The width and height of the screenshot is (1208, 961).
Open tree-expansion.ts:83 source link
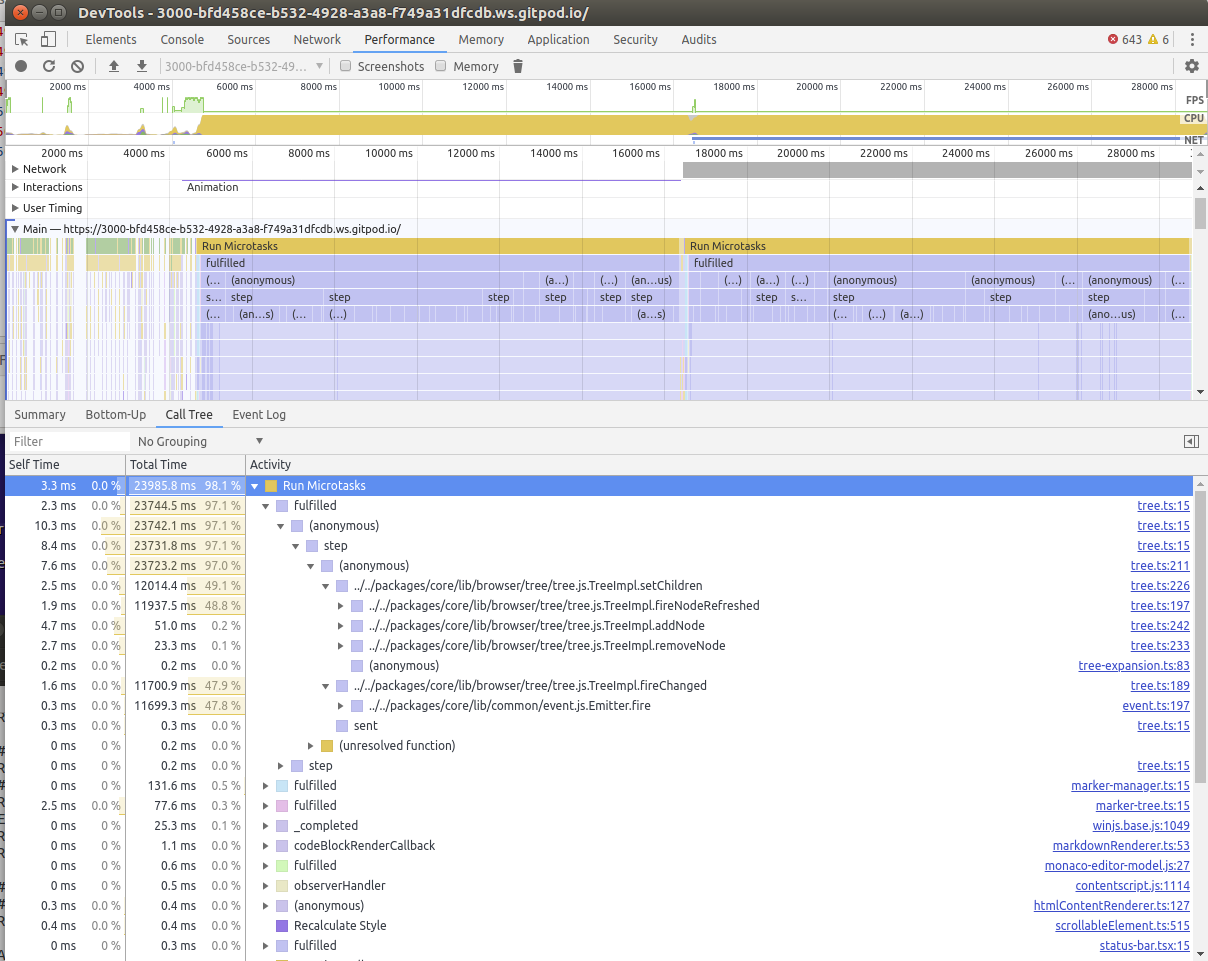[1134, 666]
